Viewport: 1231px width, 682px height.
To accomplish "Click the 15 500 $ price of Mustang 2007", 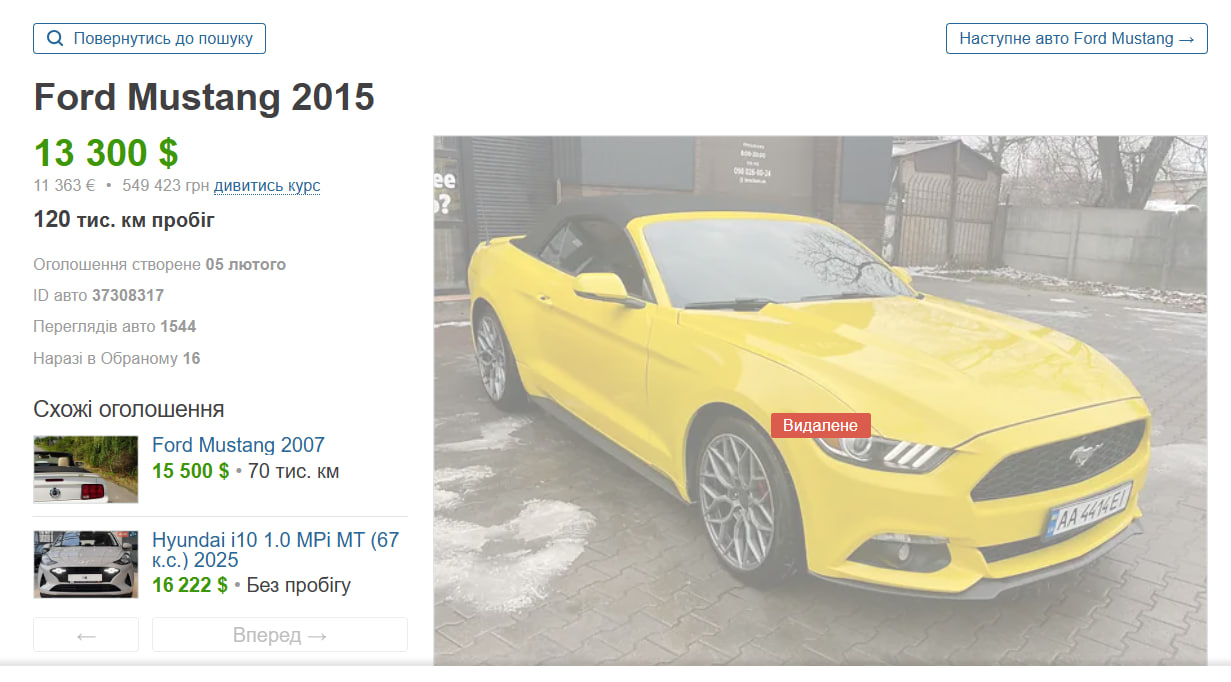I will [190, 471].
